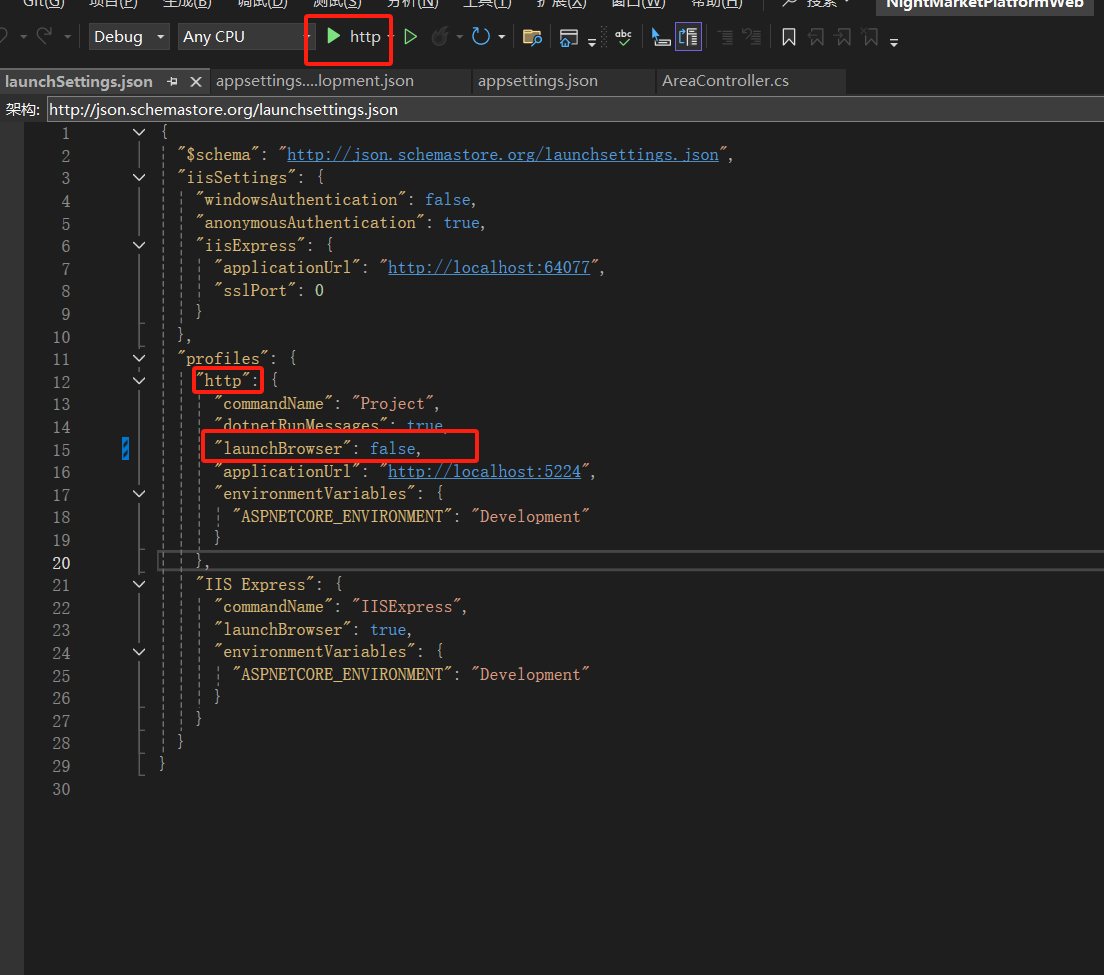
Task: Go to the previous bookmark
Action: 816,37
